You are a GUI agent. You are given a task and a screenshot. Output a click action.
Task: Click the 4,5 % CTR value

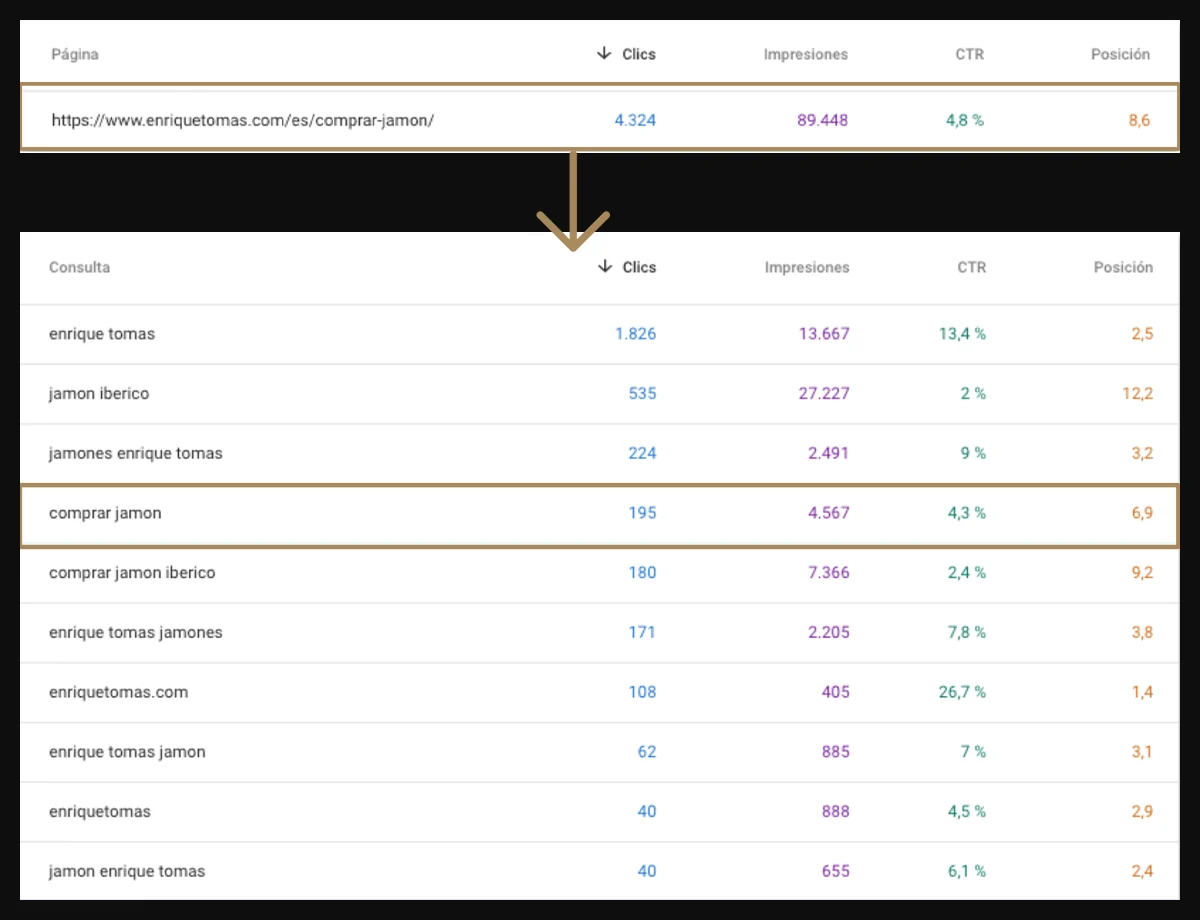967,812
